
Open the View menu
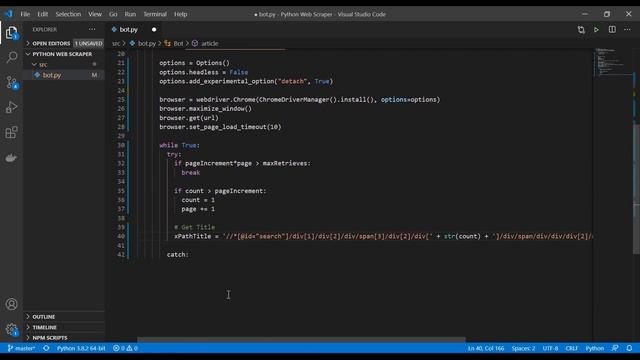coord(95,14)
